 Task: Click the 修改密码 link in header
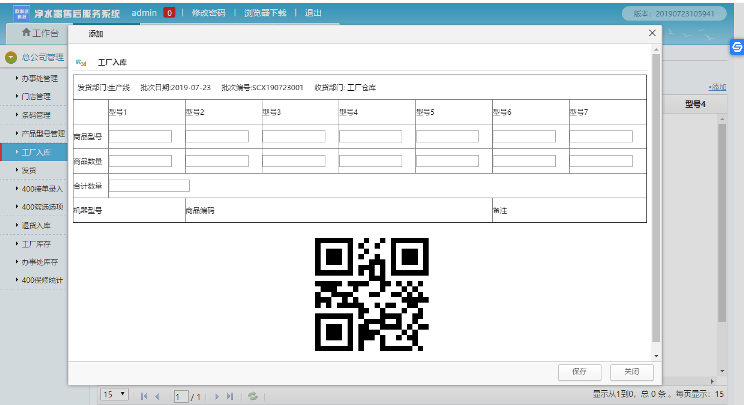tap(210, 13)
